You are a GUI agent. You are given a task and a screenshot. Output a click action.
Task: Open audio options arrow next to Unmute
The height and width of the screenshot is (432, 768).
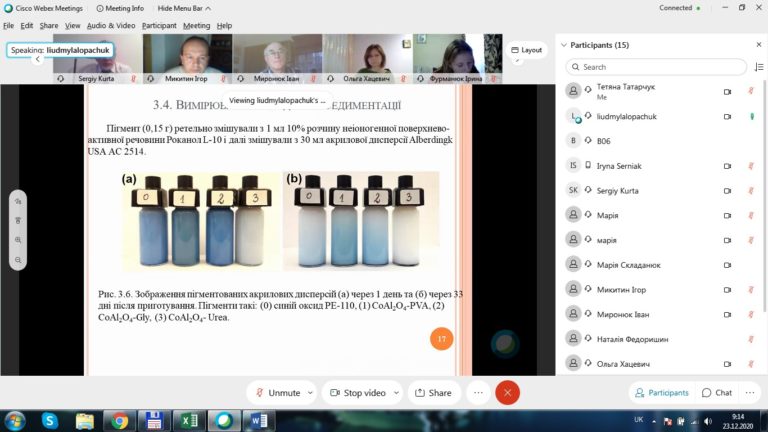[x=310, y=393]
